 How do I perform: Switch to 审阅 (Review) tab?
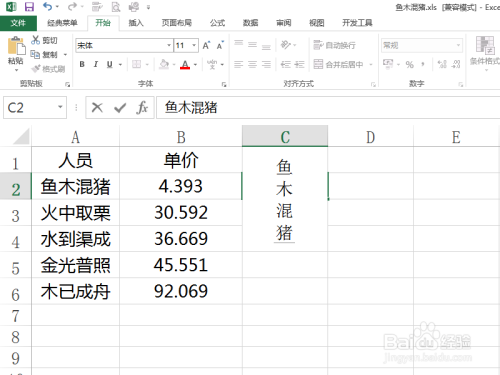tap(284, 23)
